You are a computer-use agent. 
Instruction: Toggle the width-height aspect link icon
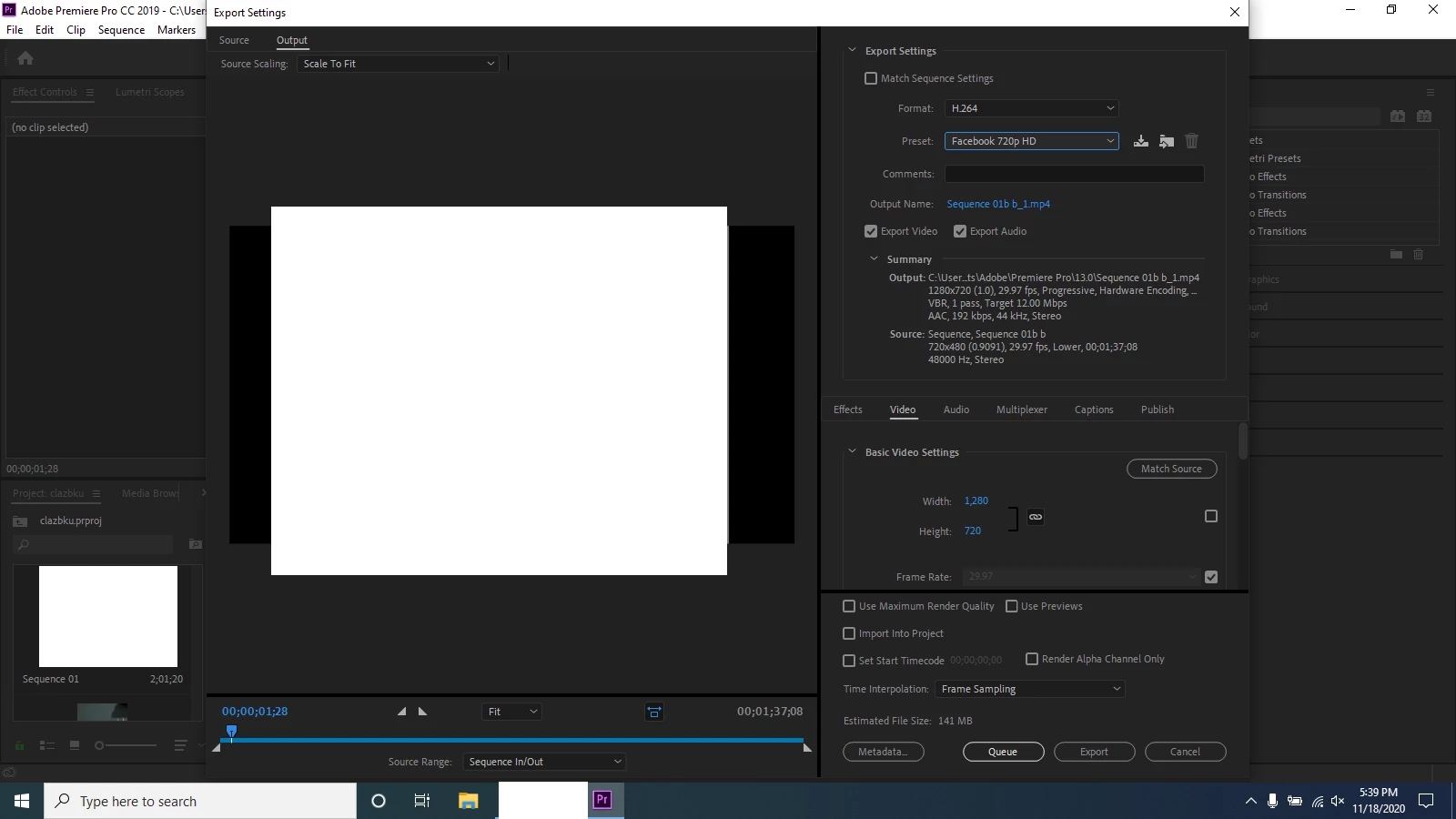tap(1036, 517)
